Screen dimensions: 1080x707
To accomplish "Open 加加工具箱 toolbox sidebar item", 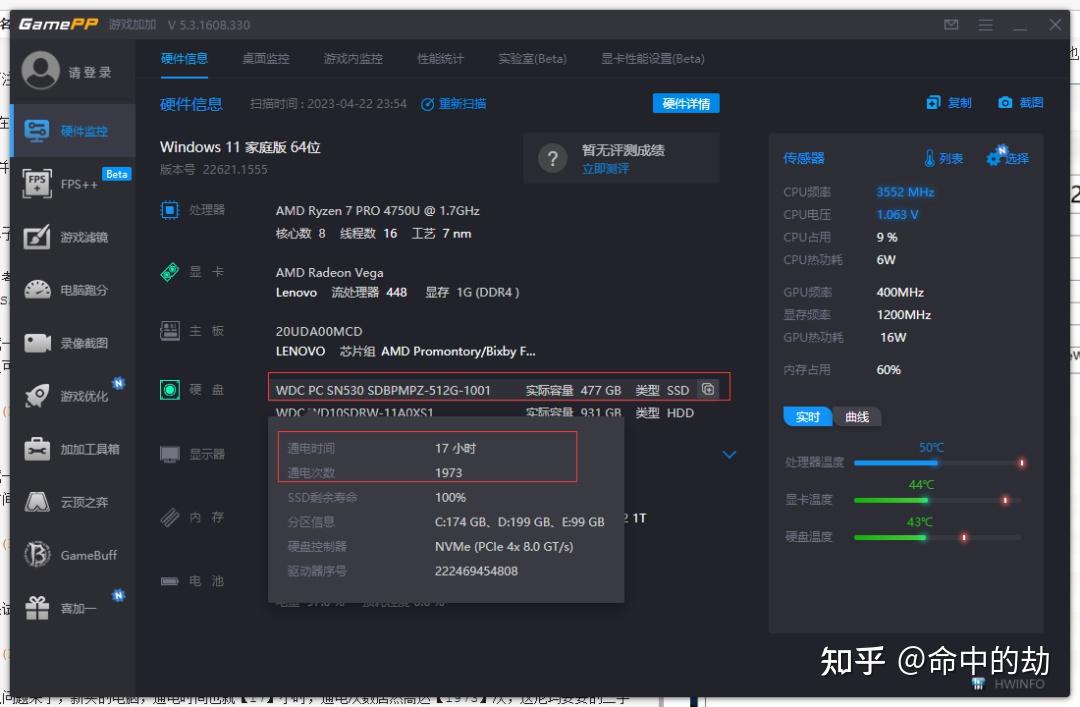I will click(73, 449).
